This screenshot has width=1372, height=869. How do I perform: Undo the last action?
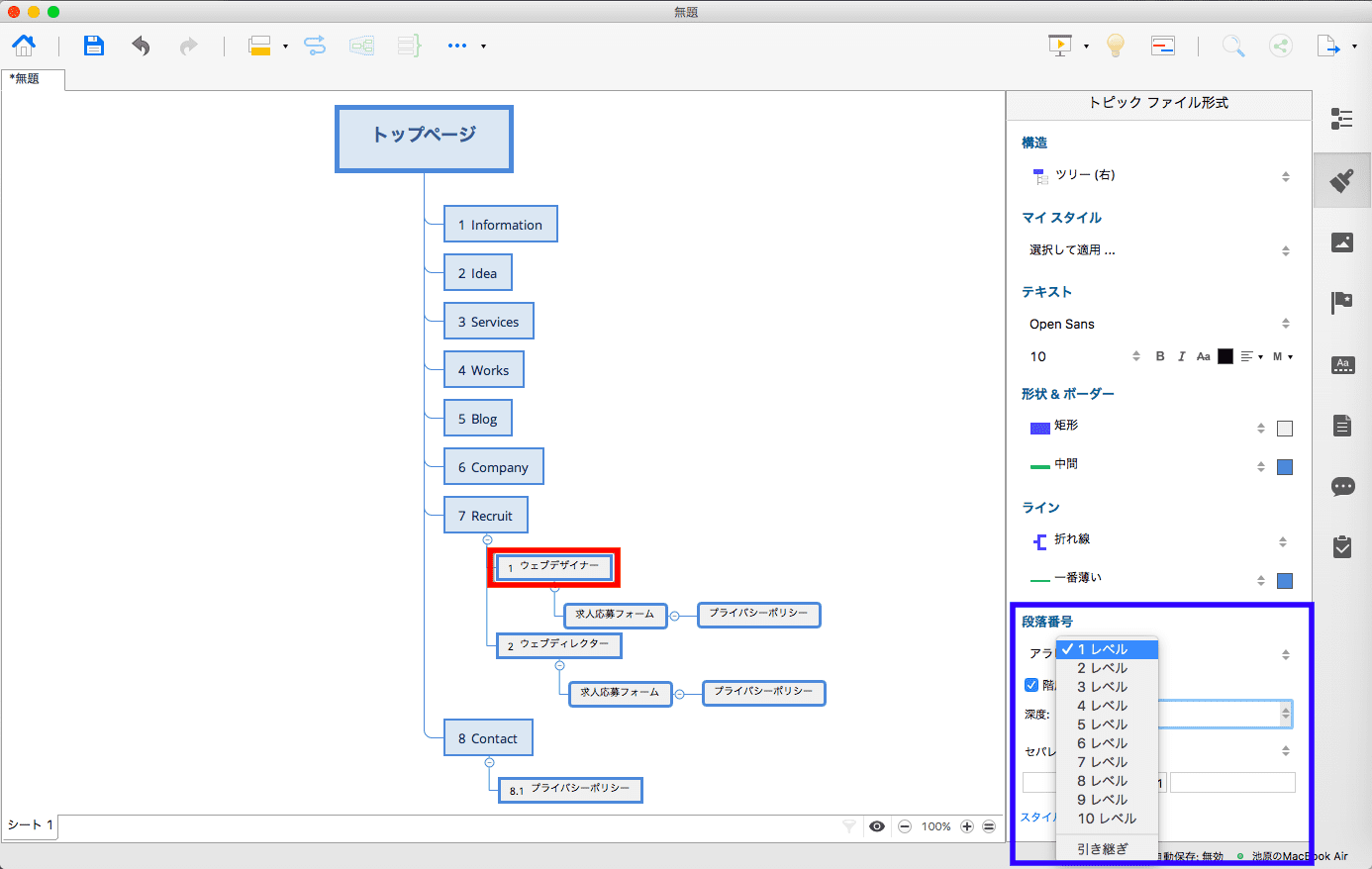142,46
